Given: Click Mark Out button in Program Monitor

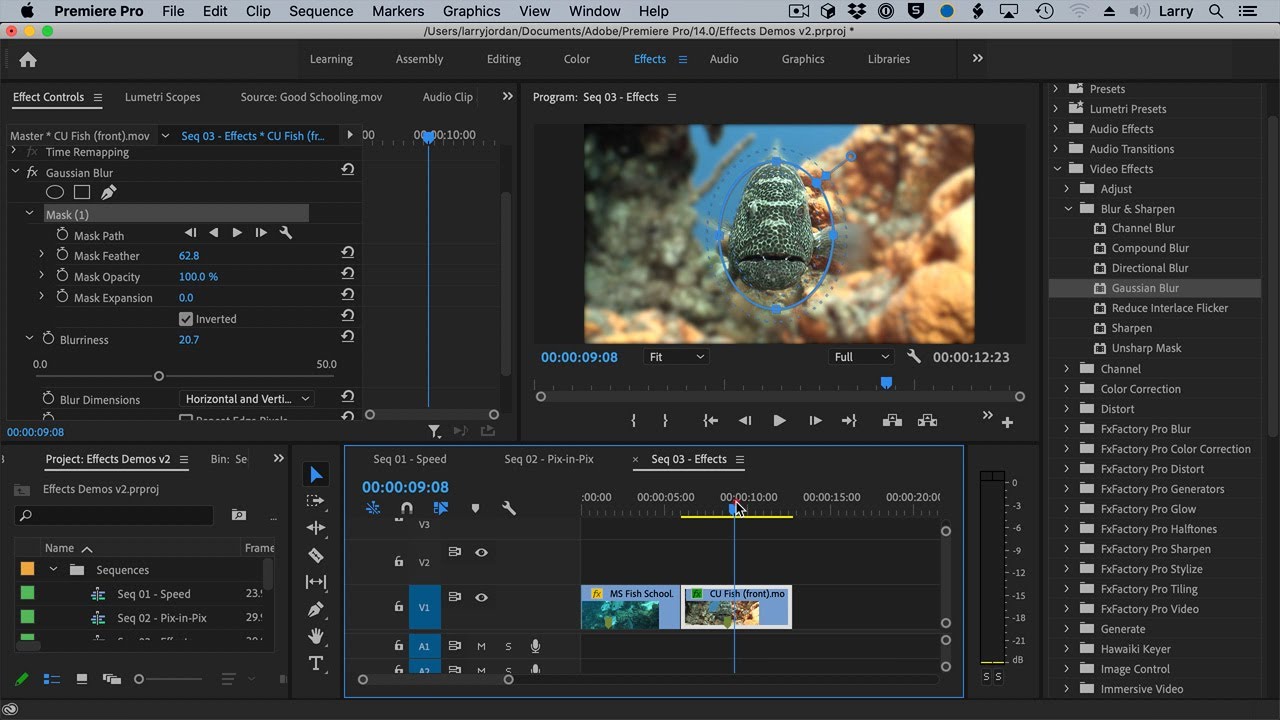Looking at the screenshot, I should tap(665, 421).
